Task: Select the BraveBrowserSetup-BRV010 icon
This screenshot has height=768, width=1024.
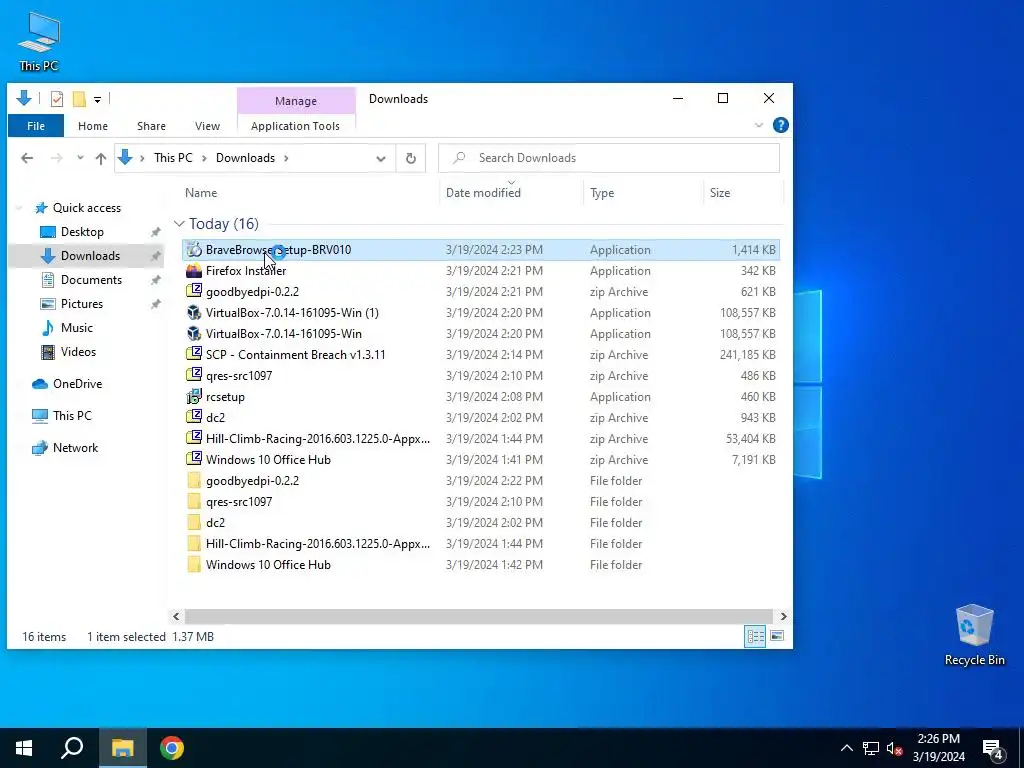Action: [194, 249]
